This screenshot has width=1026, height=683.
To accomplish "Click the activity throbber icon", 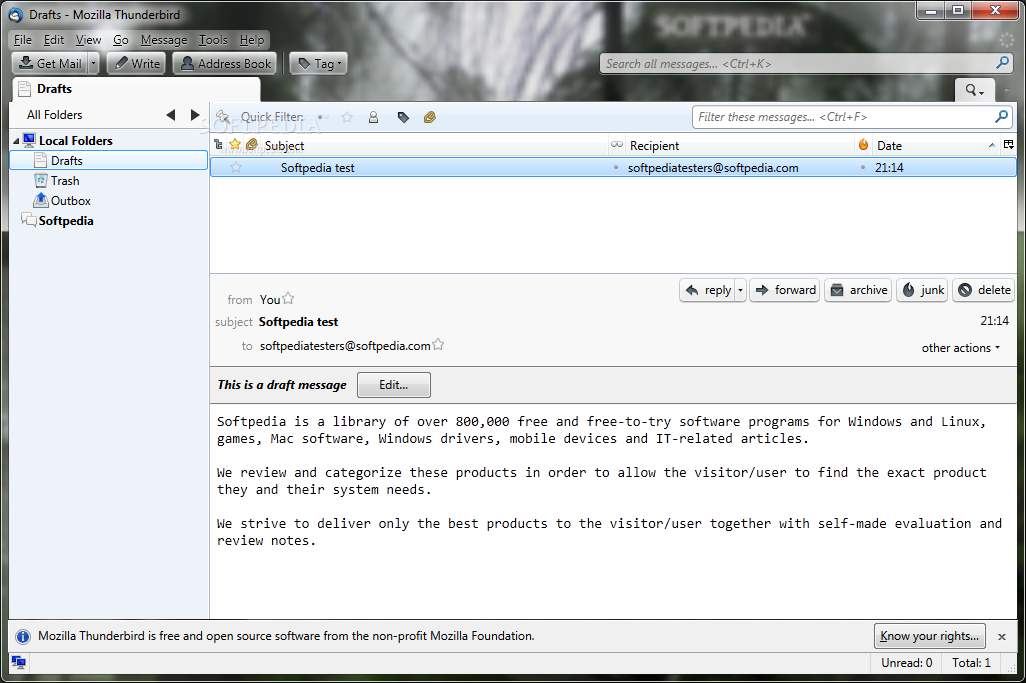I will coord(1006,40).
